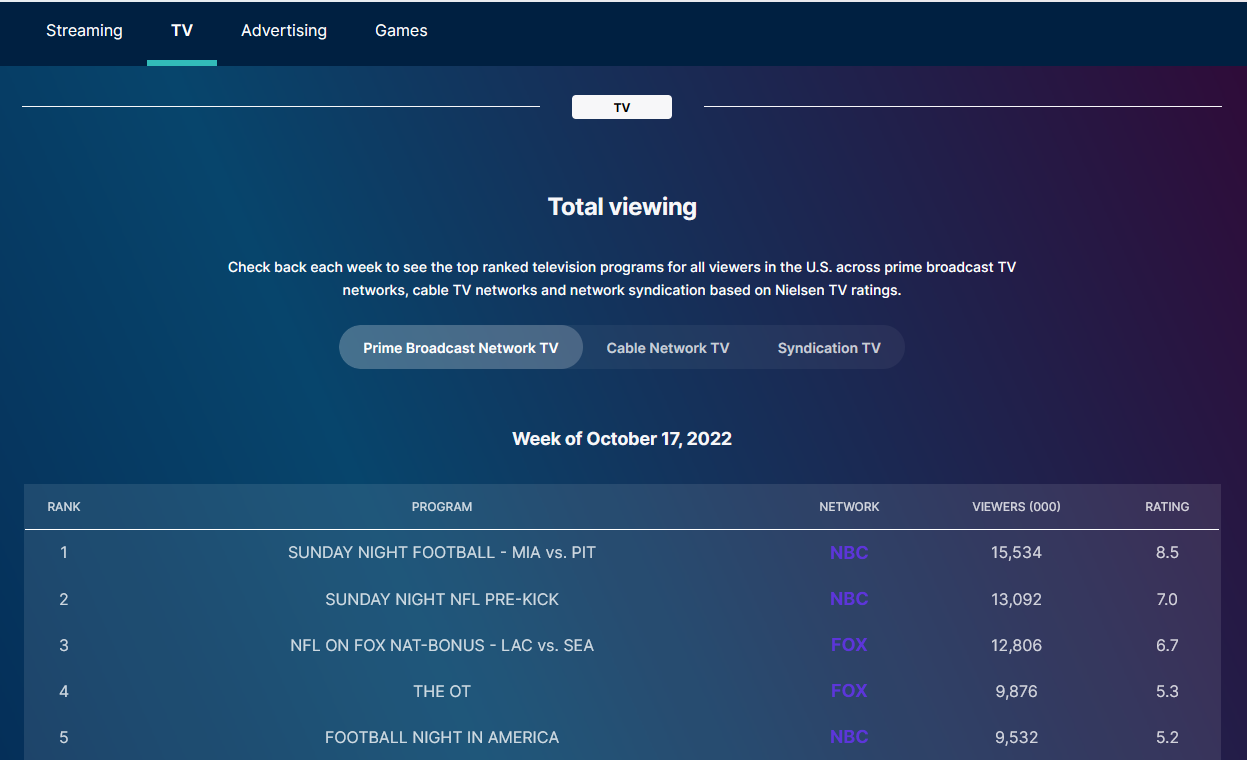Click the NETWORK column header
This screenshot has height=760, width=1247.
click(849, 507)
